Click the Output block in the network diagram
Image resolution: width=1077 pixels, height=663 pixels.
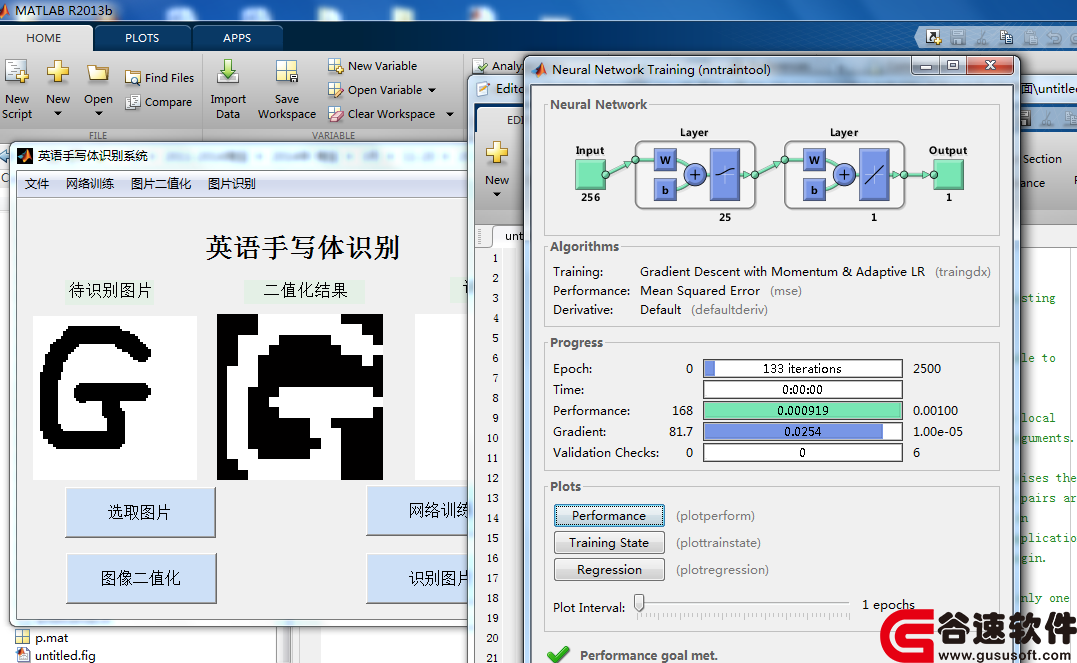[948, 175]
